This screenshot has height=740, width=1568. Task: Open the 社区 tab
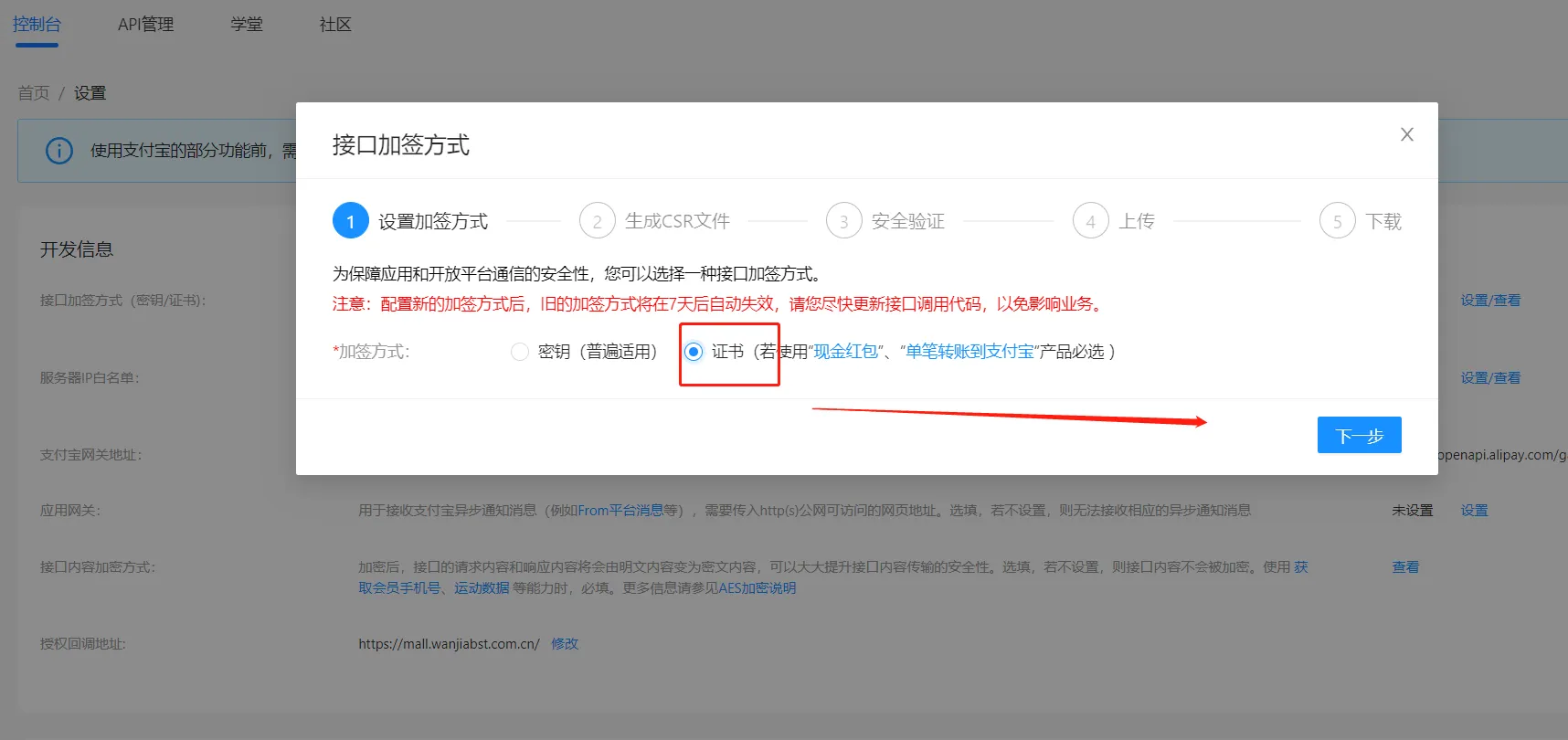(335, 25)
